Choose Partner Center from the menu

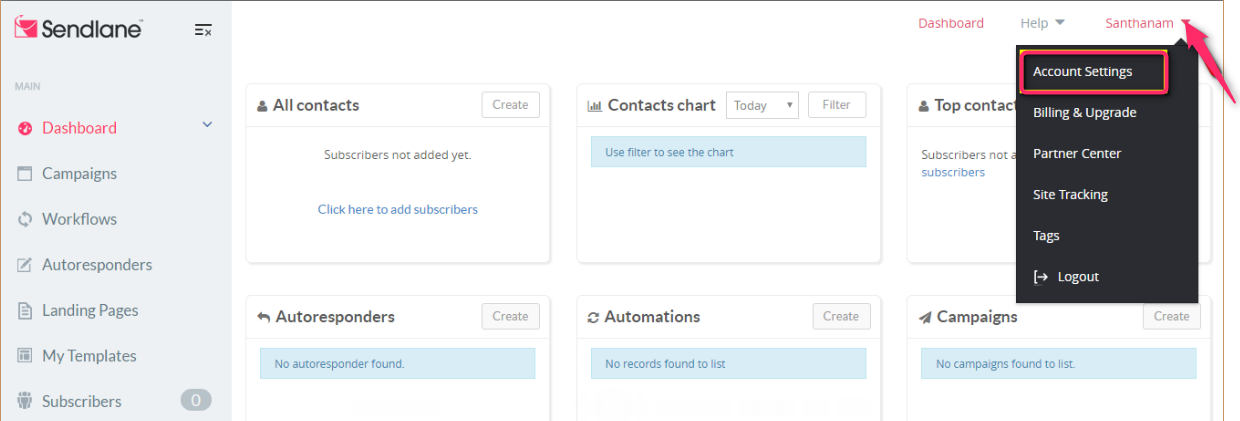(x=1077, y=154)
